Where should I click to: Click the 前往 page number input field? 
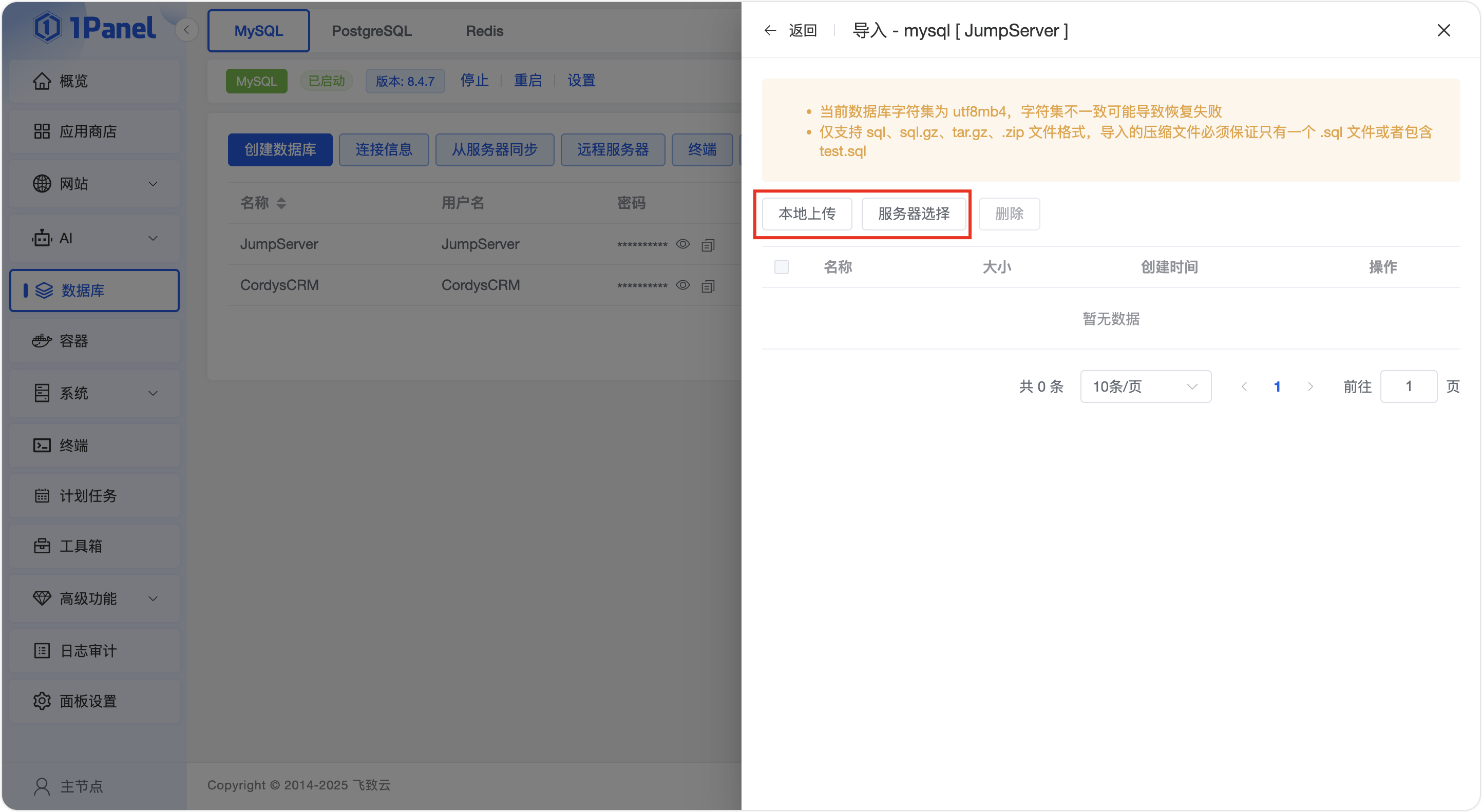tap(1409, 386)
